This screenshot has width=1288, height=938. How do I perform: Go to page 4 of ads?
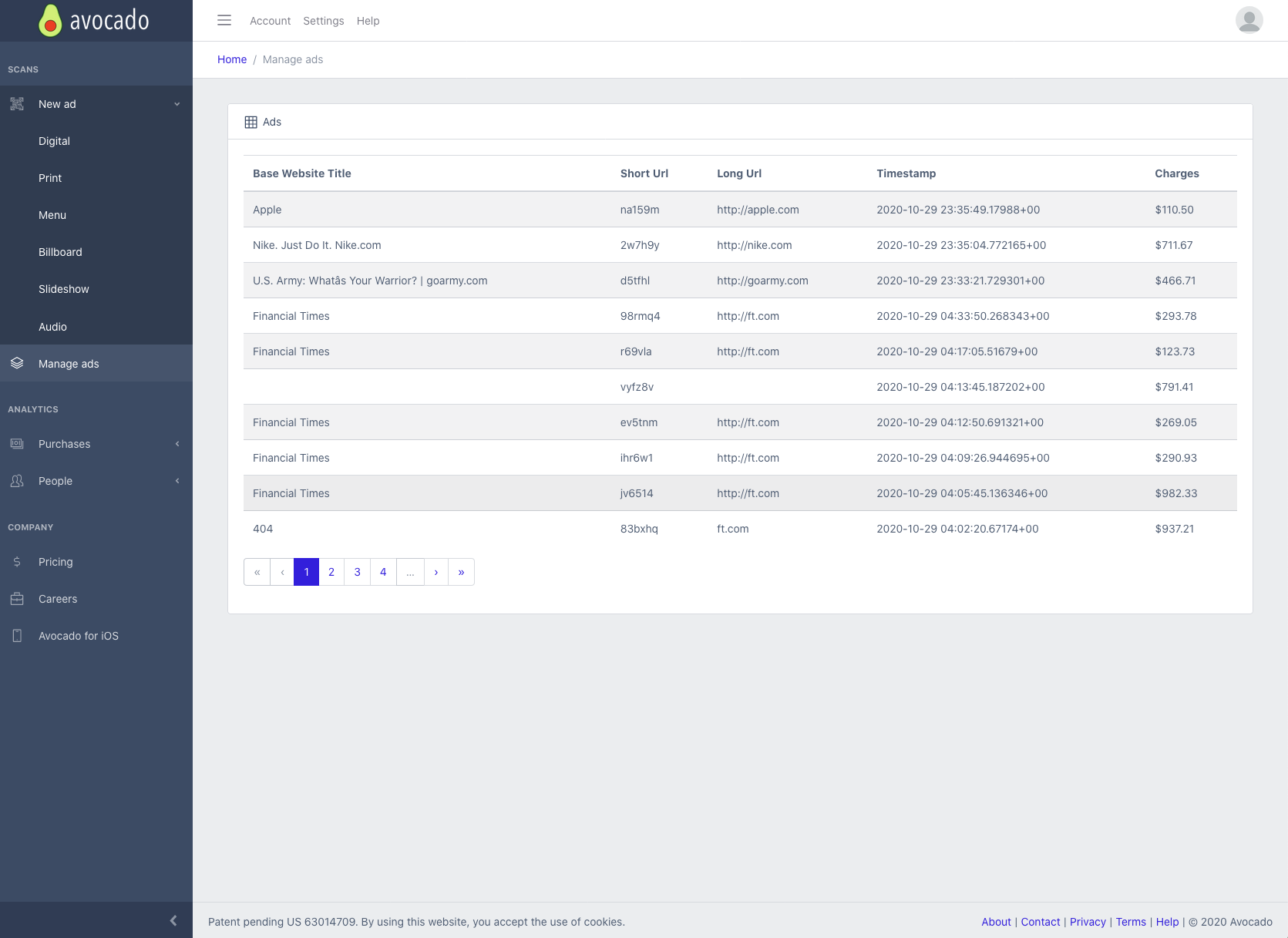383,572
